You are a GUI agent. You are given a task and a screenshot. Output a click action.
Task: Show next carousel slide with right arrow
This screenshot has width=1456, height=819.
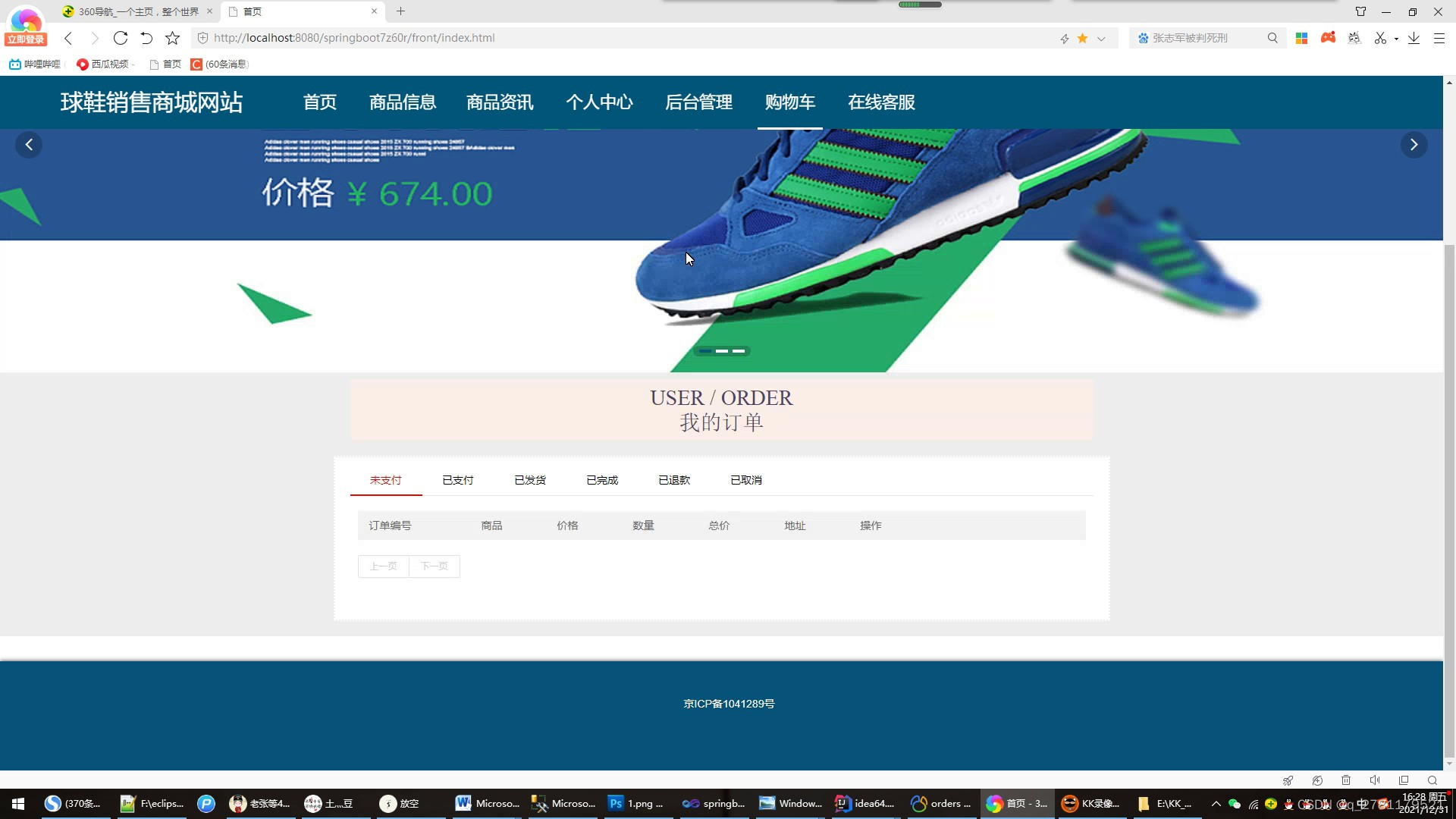point(1414,145)
